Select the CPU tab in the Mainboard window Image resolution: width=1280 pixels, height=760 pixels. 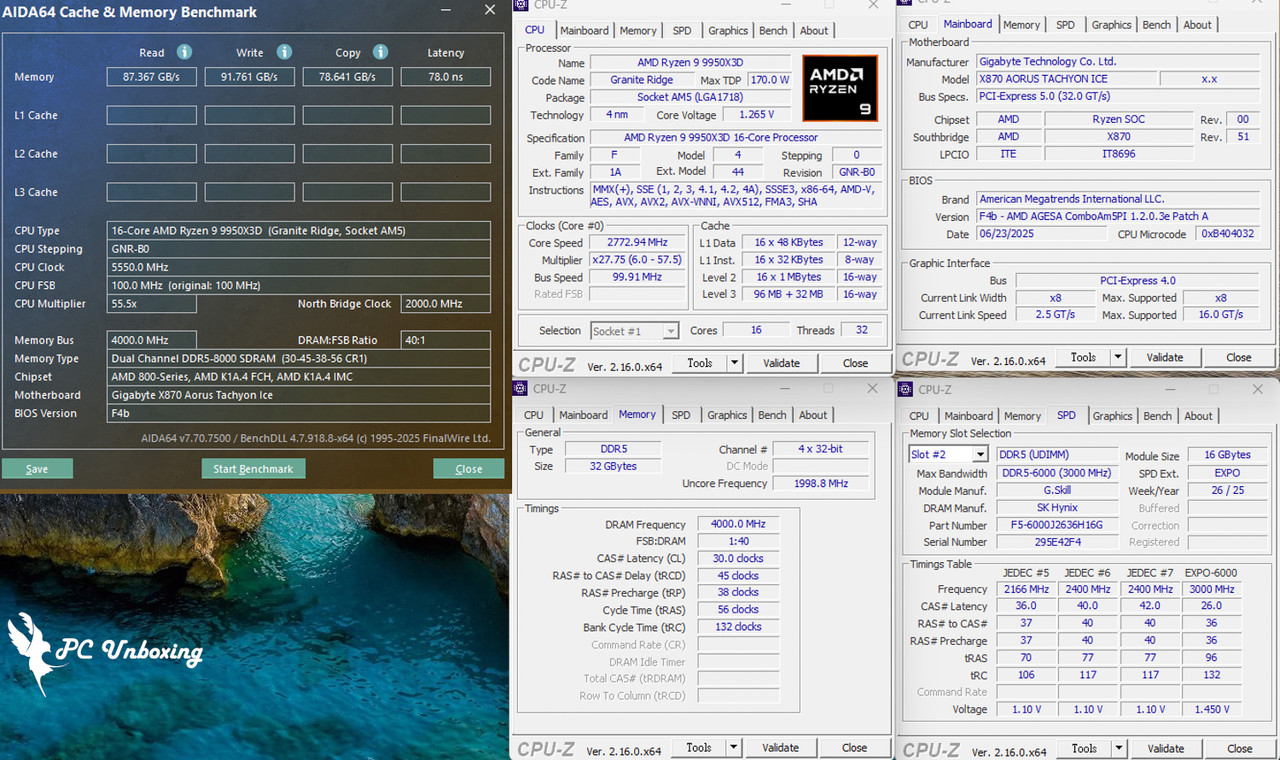point(918,25)
